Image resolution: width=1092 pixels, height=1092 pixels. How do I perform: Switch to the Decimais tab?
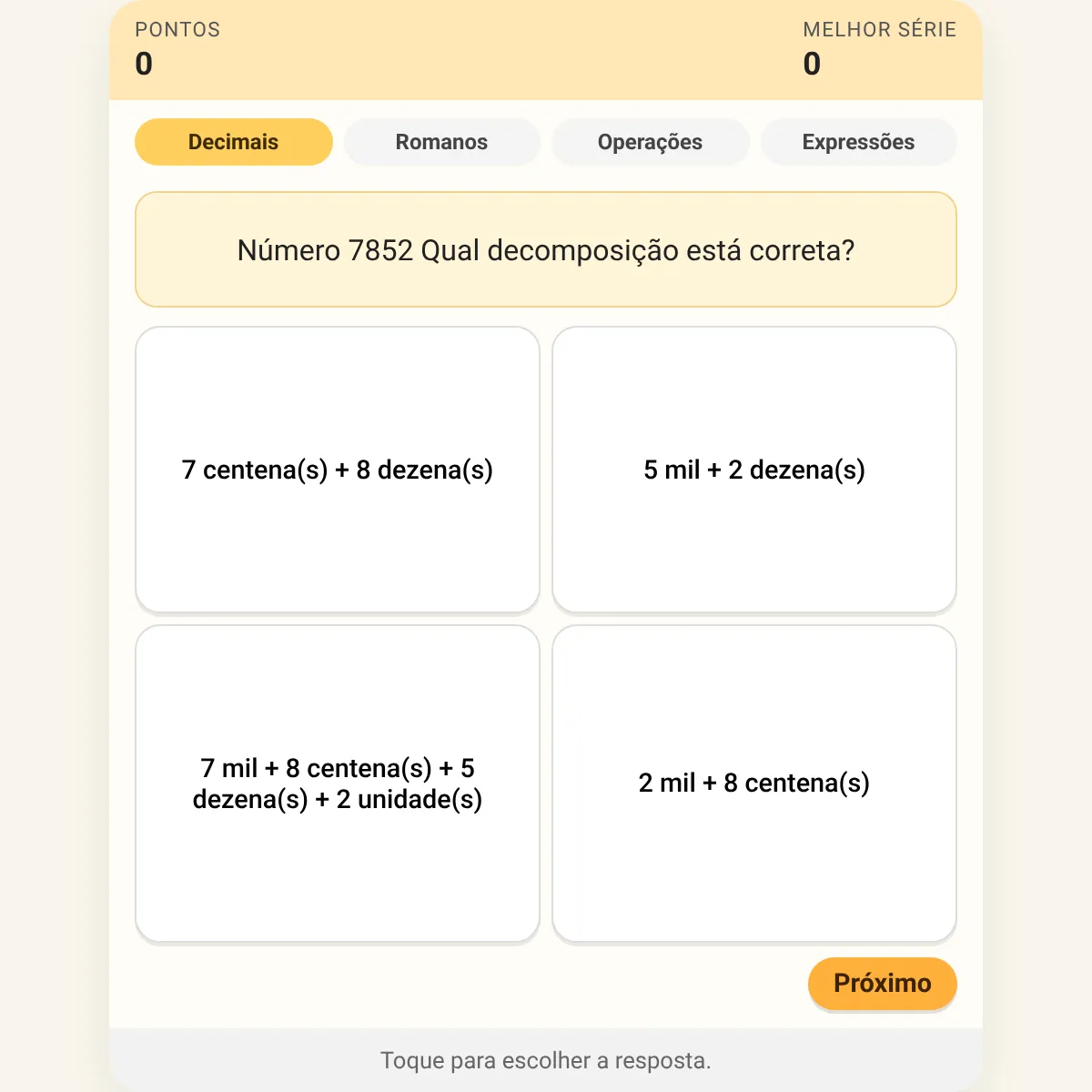coord(234,142)
